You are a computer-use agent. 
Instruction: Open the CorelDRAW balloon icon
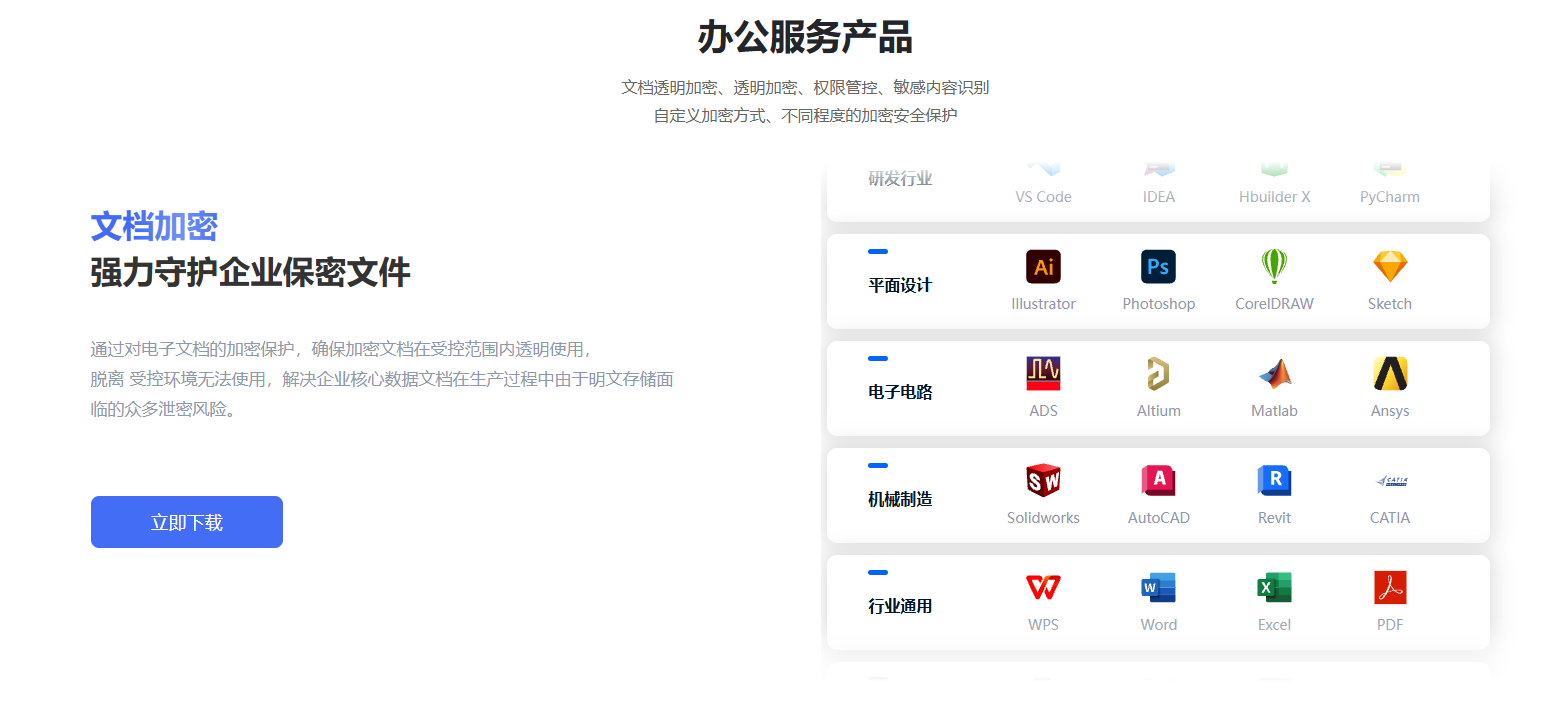coord(1274,267)
